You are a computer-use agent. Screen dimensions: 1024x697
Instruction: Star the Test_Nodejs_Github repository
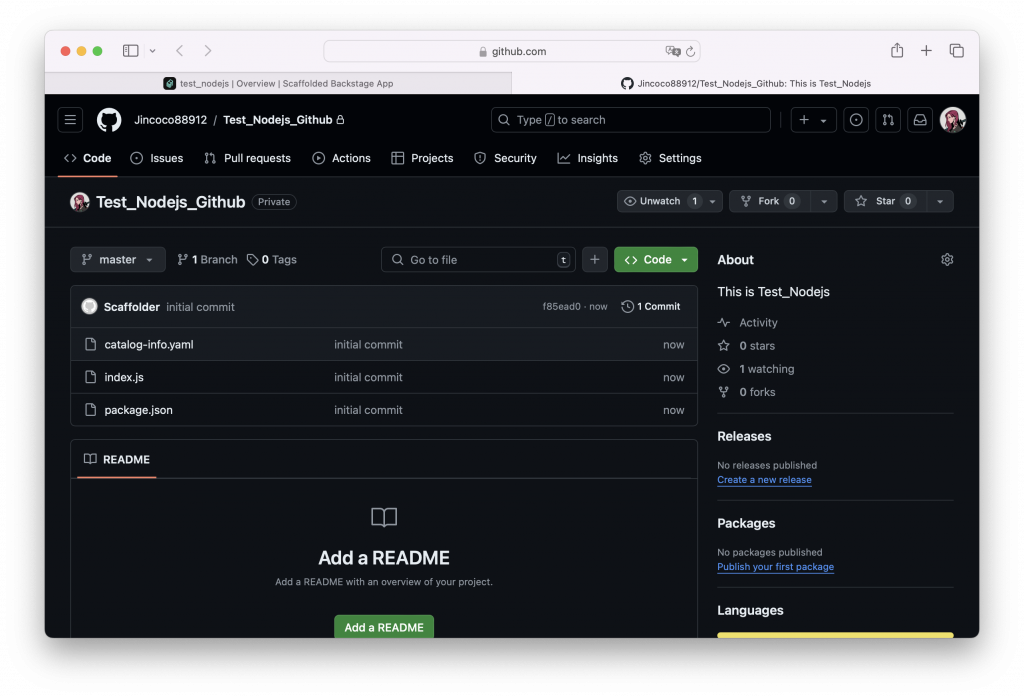(x=885, y=202)
